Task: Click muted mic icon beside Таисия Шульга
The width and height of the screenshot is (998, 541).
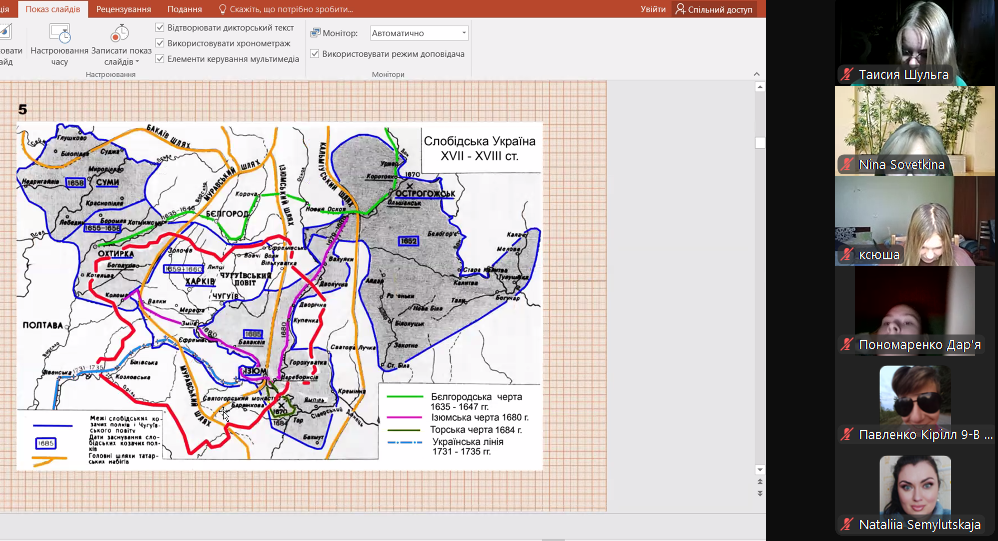Action: point(848,75)
